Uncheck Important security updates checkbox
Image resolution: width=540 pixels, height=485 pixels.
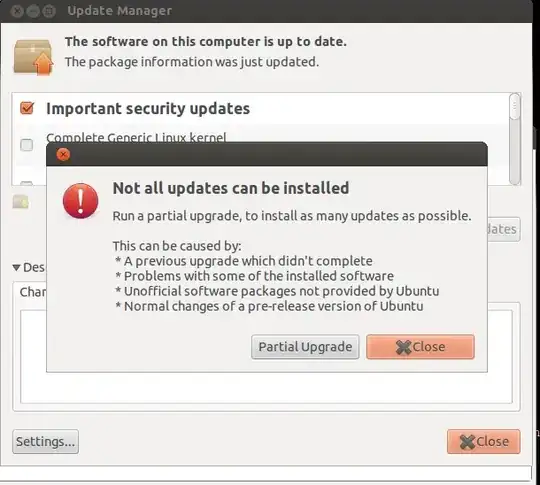click(x=27, y=108)
